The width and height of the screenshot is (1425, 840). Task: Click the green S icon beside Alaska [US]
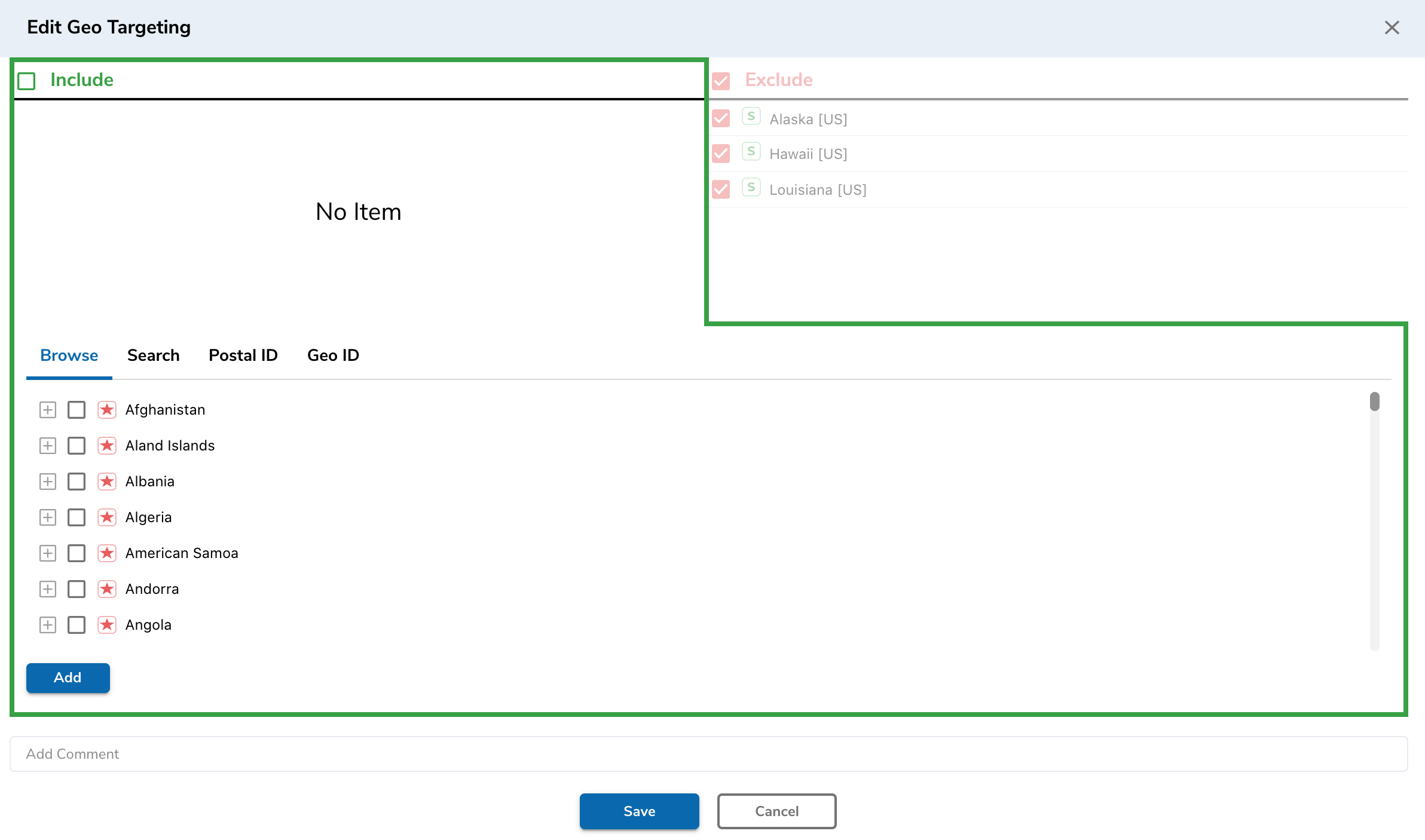point(751,117)
